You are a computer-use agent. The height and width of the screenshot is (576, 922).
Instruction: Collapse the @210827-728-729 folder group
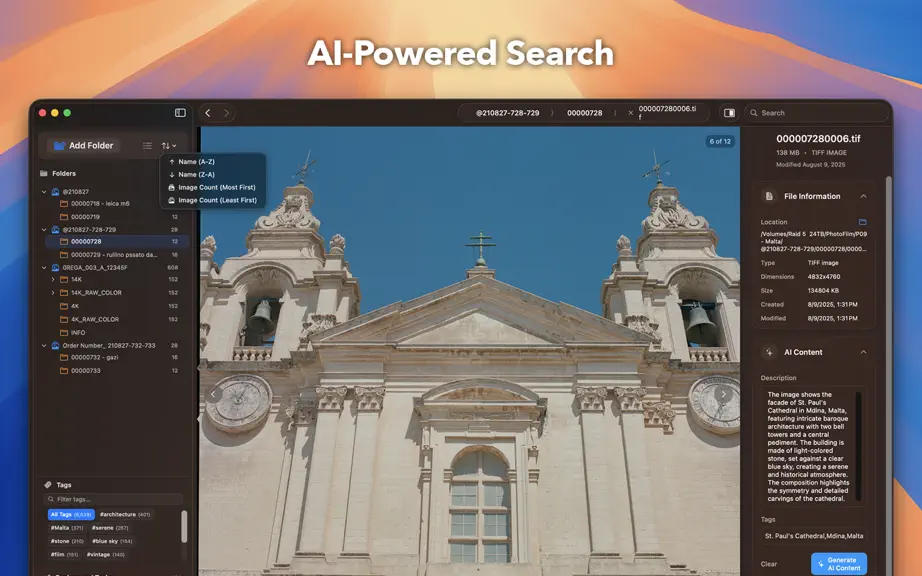click(x=44, y=230)
